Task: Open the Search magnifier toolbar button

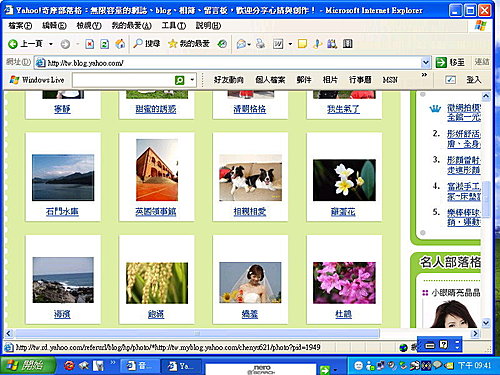Action: (147, 44)
